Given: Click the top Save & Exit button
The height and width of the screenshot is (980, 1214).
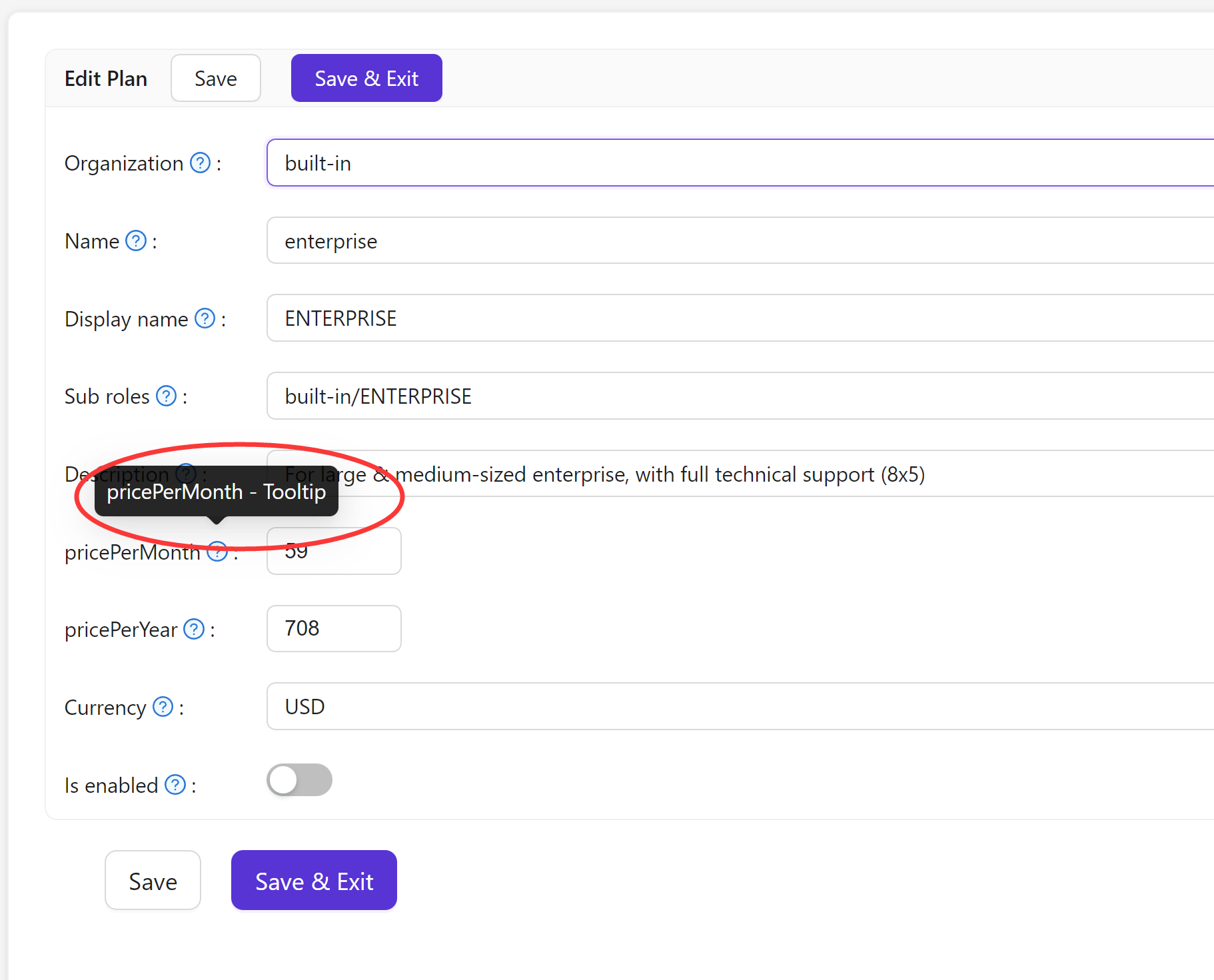Looking at the screenshot, I should click(x=366, y=78).
